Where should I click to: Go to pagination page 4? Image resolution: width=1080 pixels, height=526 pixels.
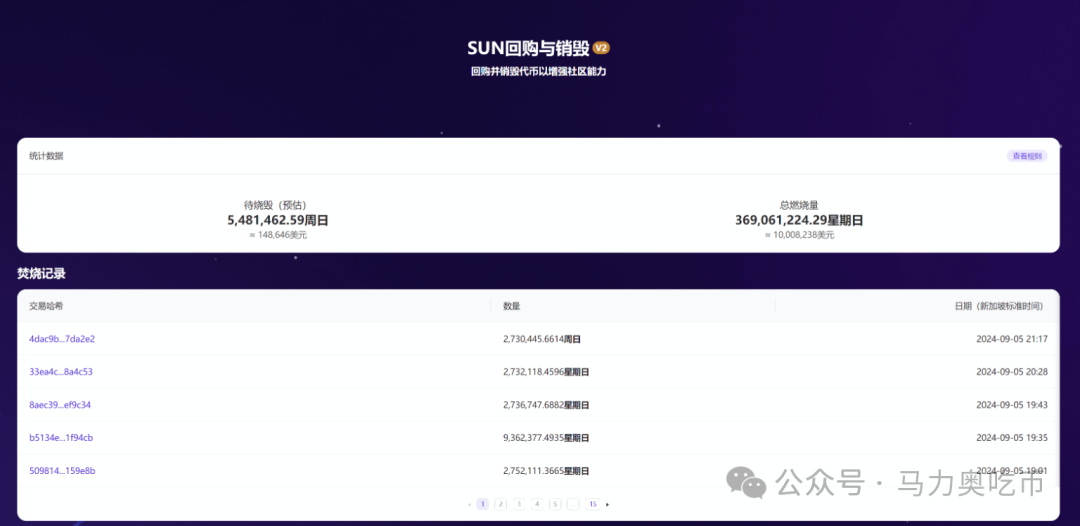pyautogui.click(x=537, y=504)
